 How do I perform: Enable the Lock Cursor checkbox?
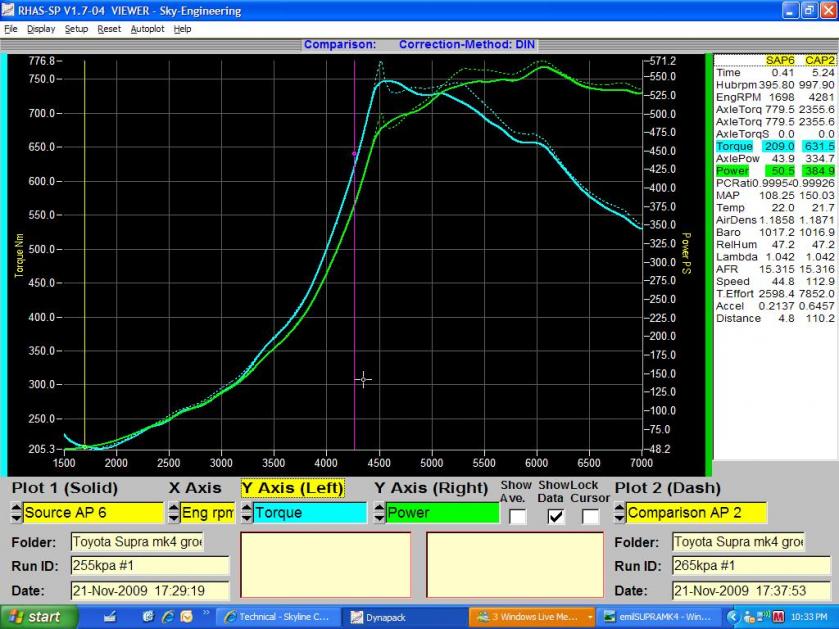point(591,517)
